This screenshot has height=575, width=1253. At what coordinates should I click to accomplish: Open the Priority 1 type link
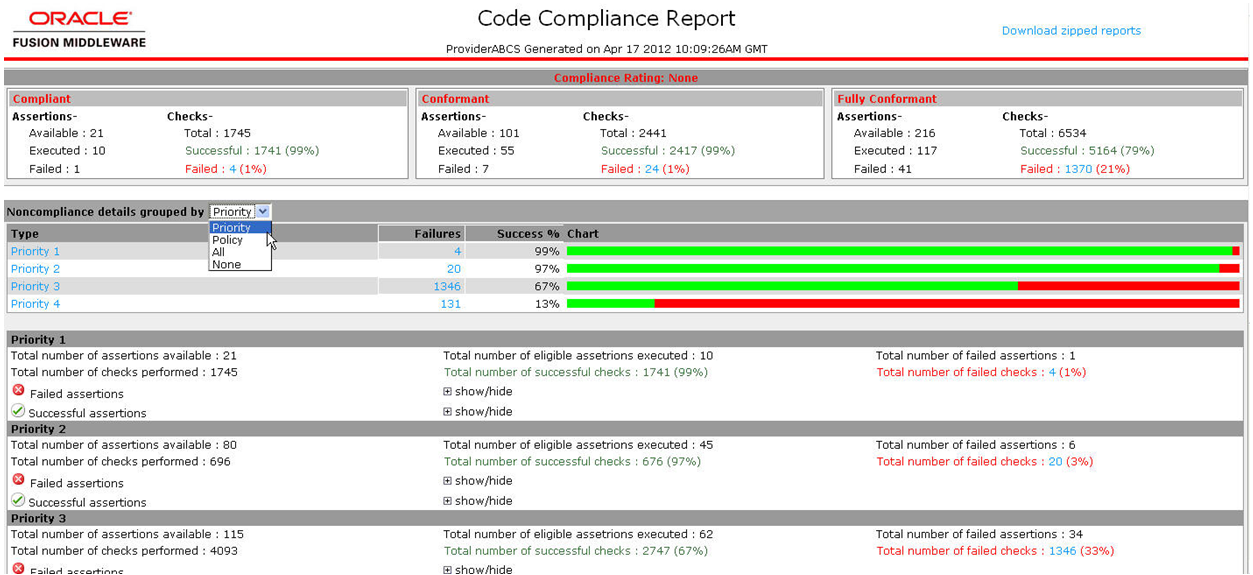tap(35, 252)
